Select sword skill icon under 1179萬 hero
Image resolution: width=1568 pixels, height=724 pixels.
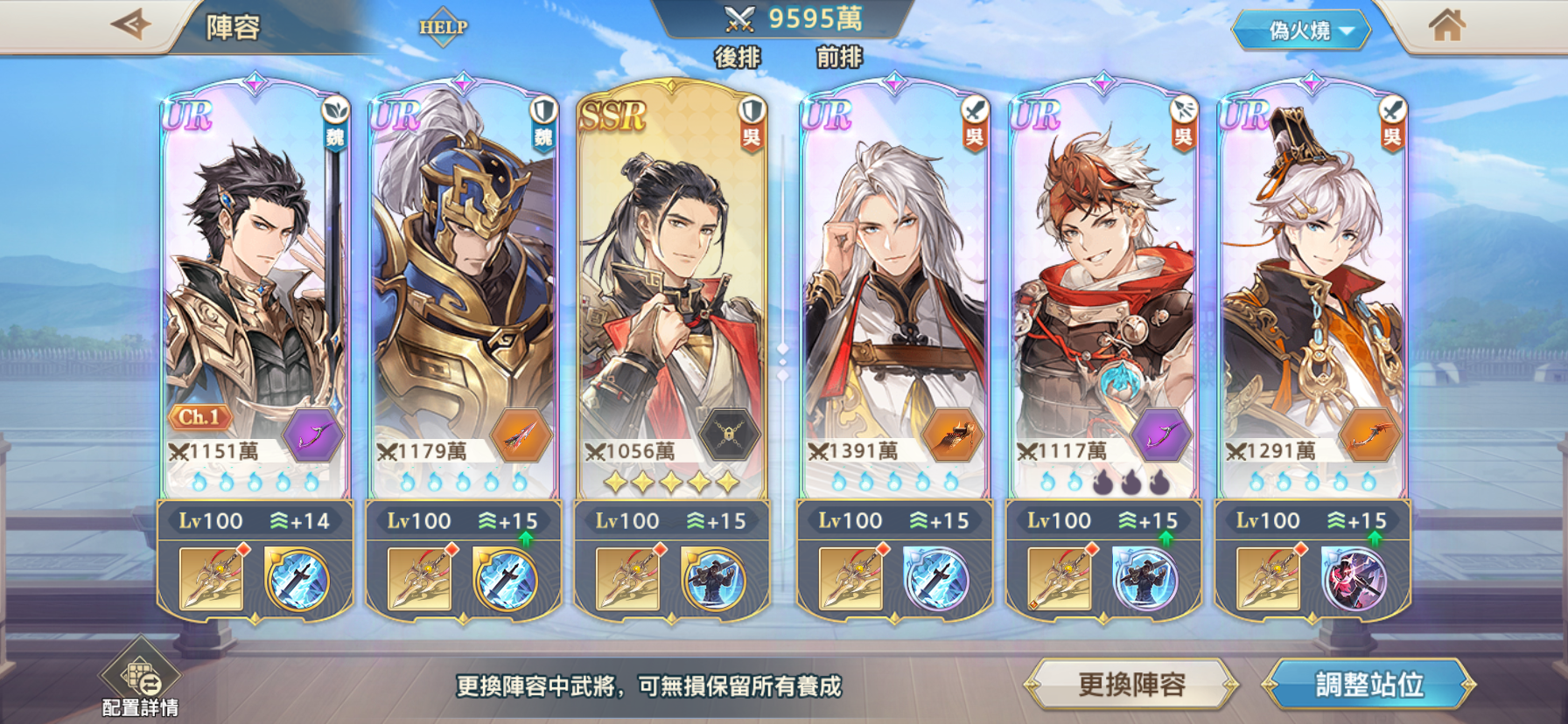[504, 580]
